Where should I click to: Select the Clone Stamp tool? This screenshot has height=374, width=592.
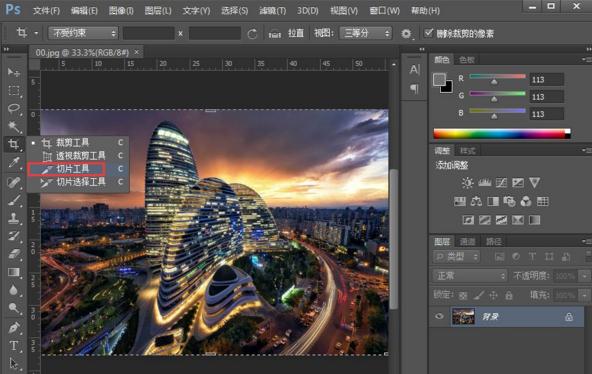click(x=14, y=218)
